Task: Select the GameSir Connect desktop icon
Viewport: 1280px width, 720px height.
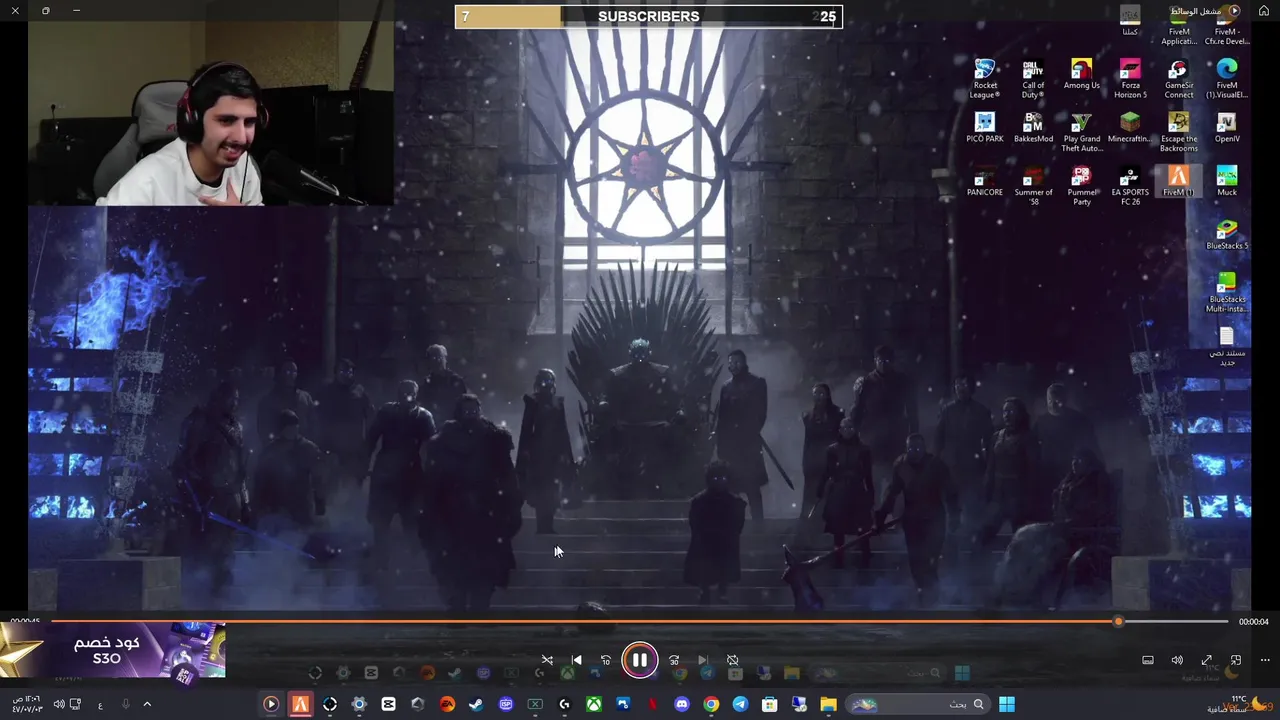Action: [1178, 78]
